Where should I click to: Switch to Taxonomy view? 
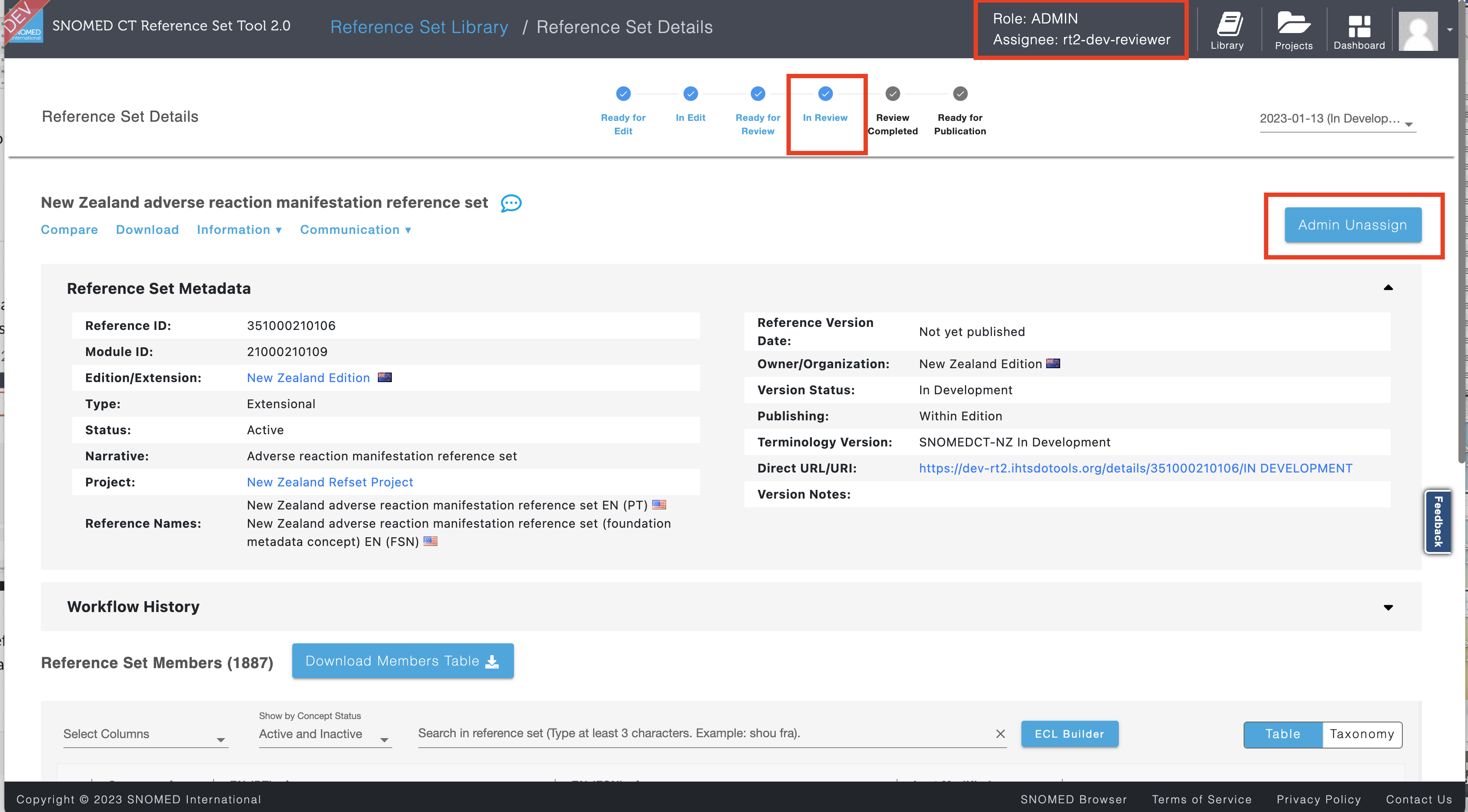1361,734
